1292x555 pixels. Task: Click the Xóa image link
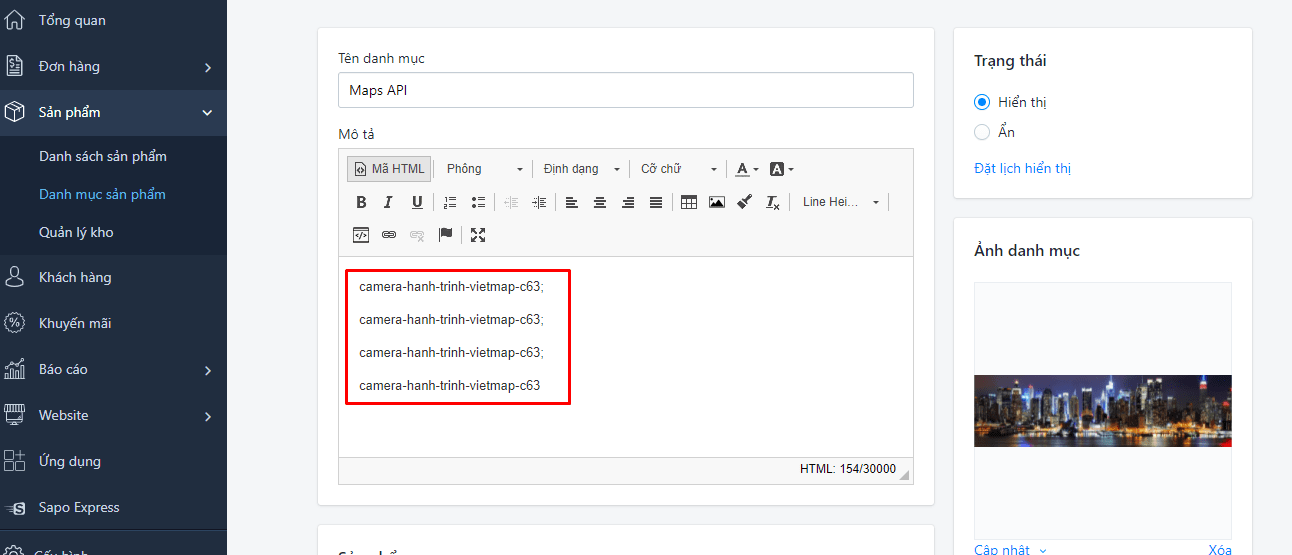(1219, 550)
